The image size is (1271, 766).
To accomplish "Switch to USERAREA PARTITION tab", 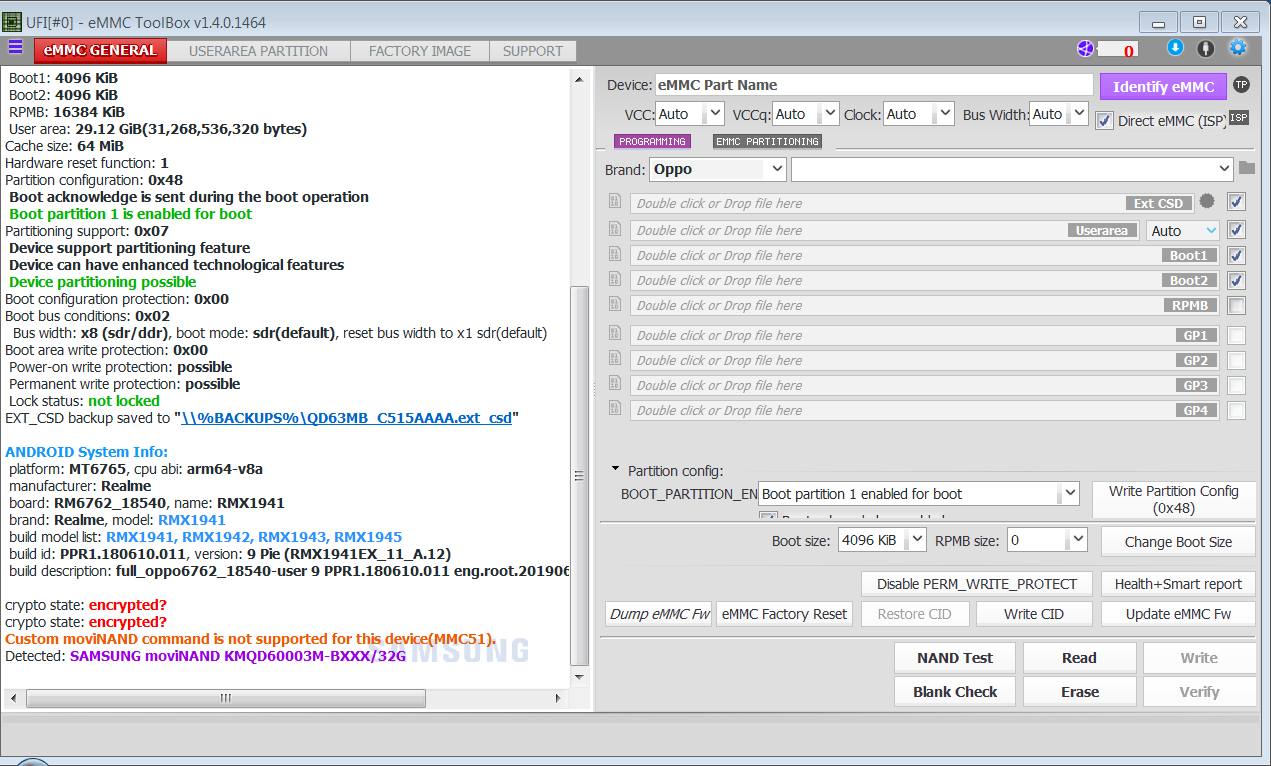I will [x=258, y=51].
